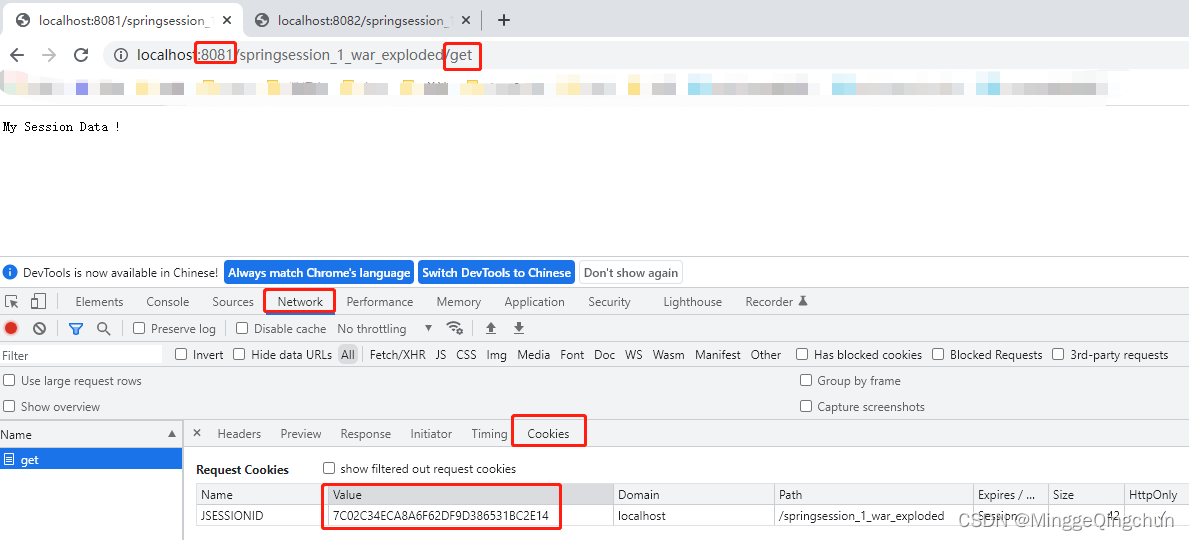Open network conditions wifi icon
The image size is (1189, 540).
[x=455, y=328]
